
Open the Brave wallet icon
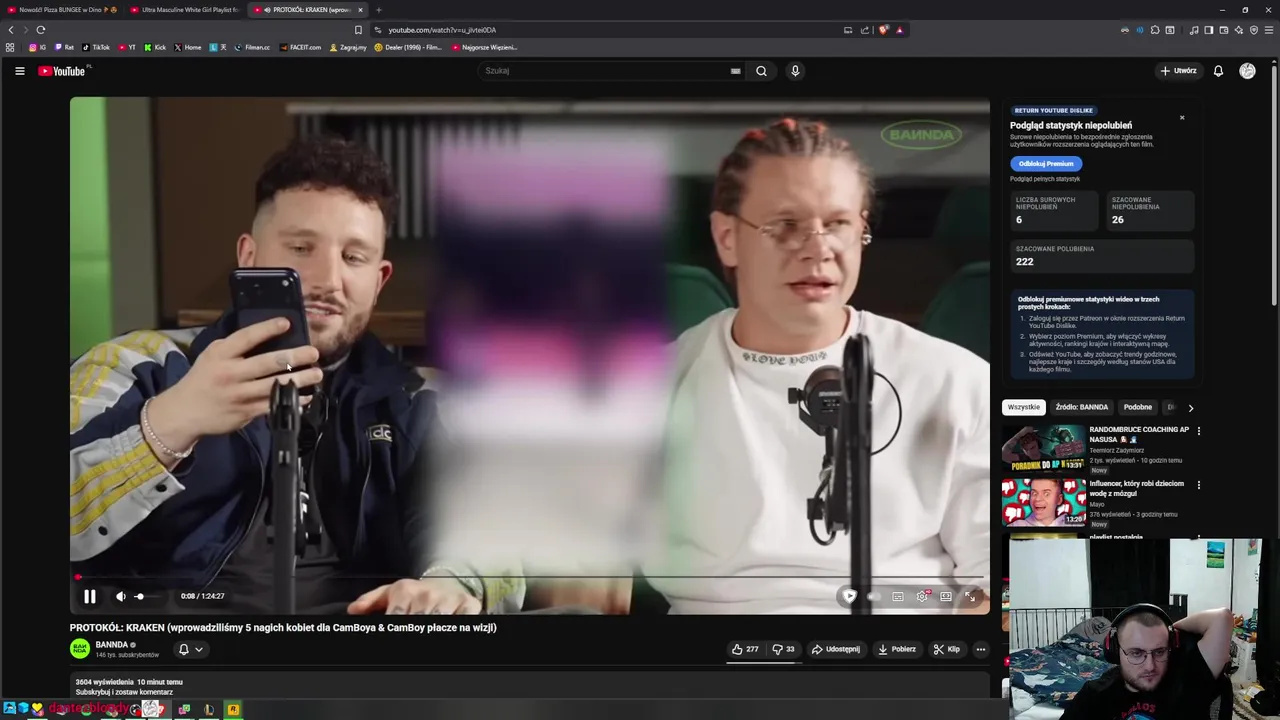pos(1224,30)
